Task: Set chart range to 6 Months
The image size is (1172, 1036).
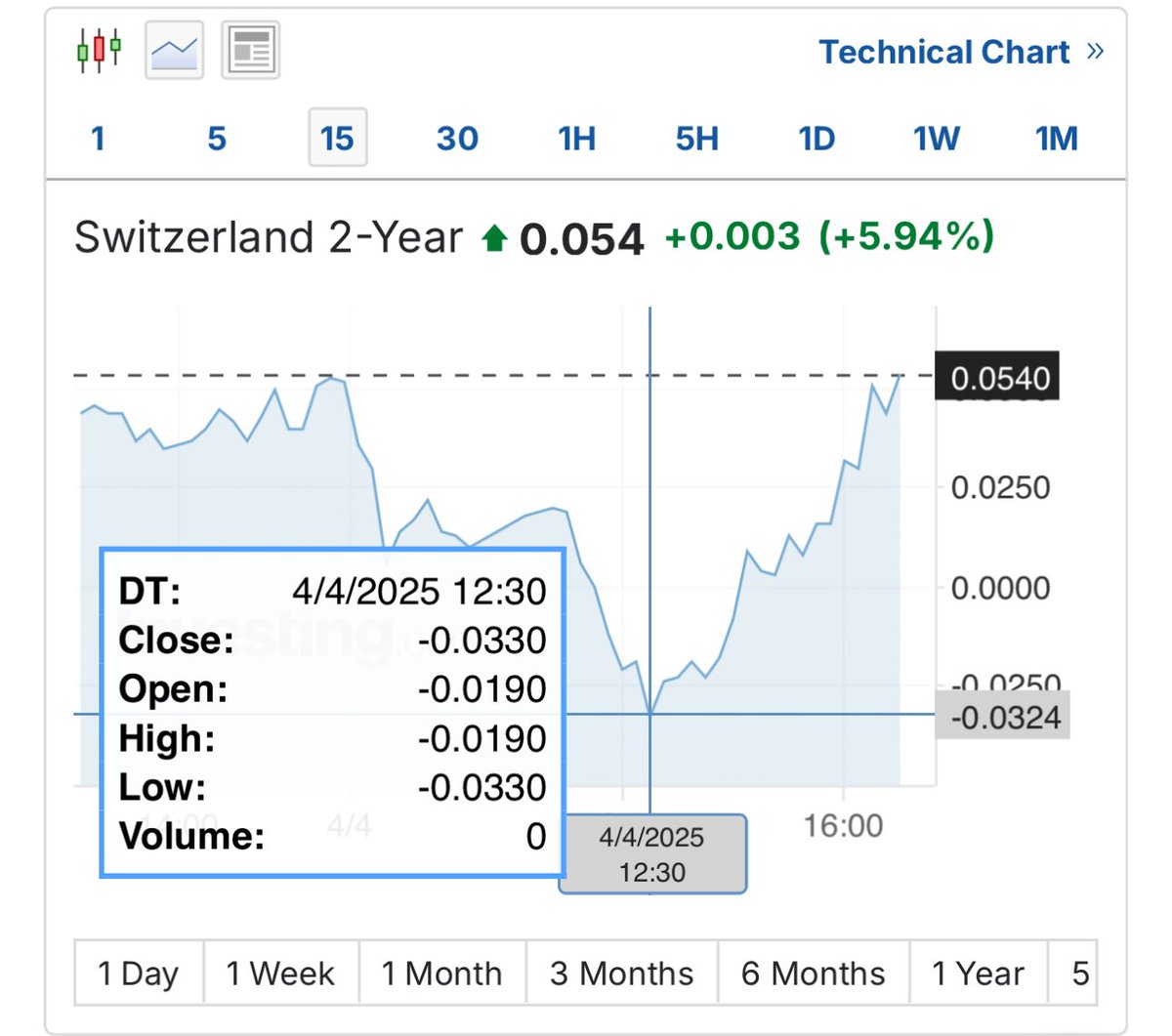Action: point(813,973)
